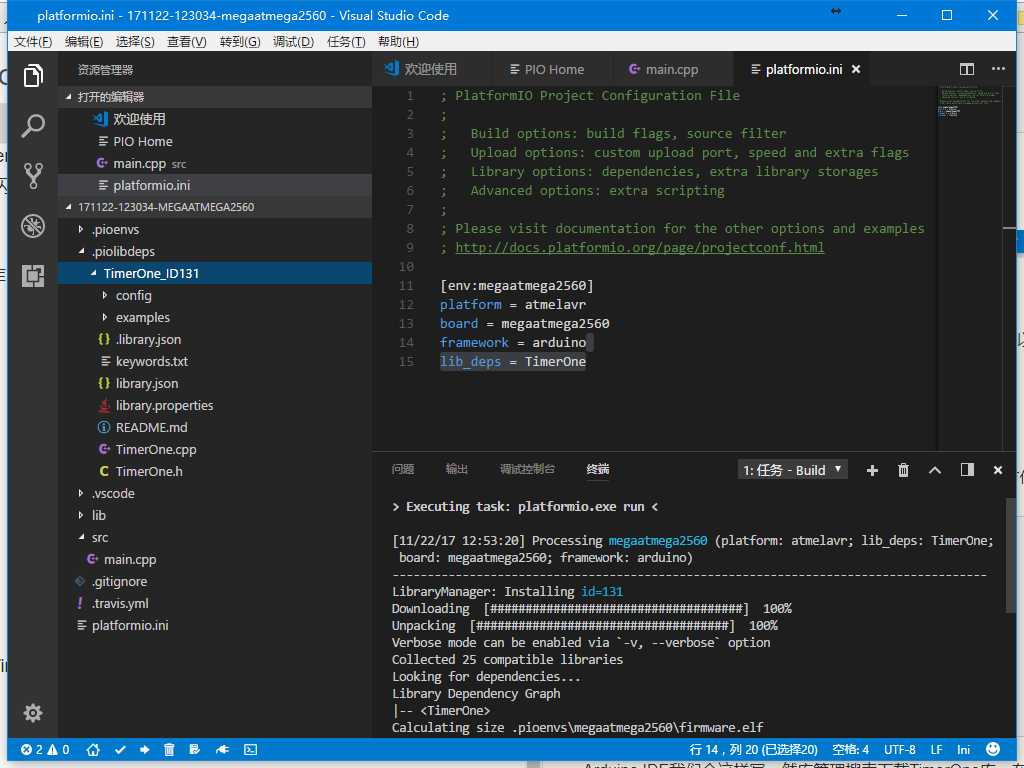
Task: Open the Debug (调试) menu
Action: pos(293,42)
